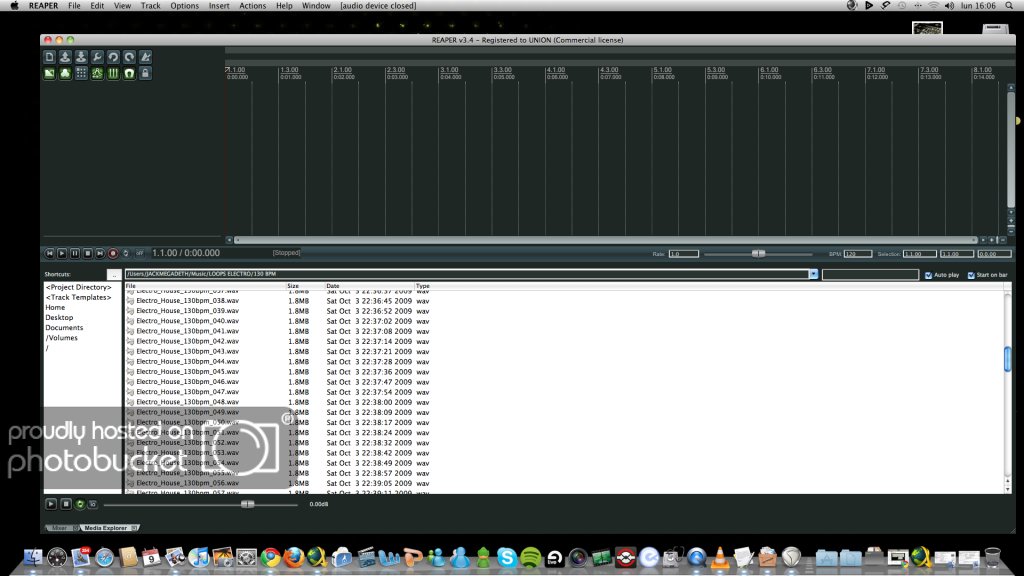
Task: Open the Options menu
Action: click(184, 5)
